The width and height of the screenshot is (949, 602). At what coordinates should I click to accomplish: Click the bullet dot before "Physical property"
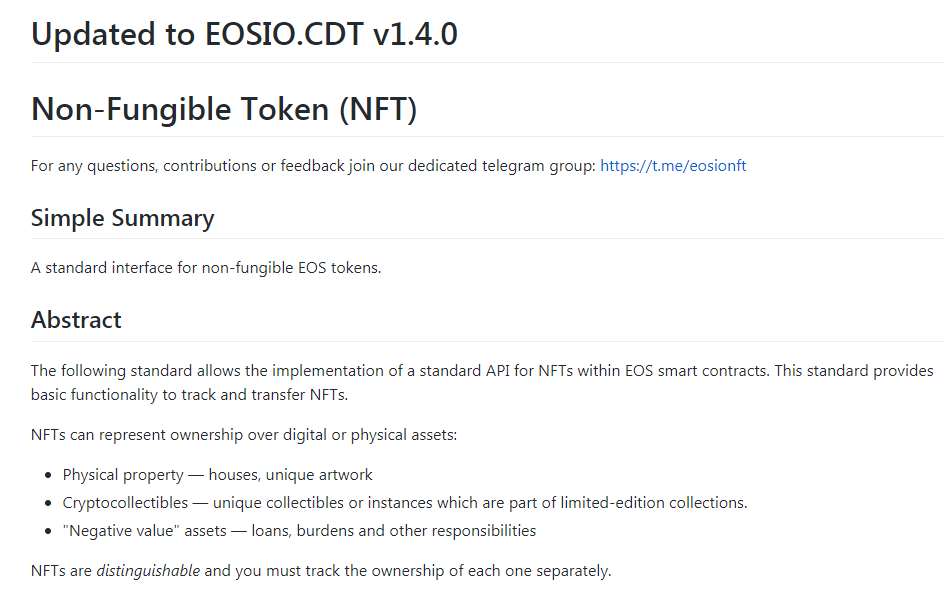(50, 476)
